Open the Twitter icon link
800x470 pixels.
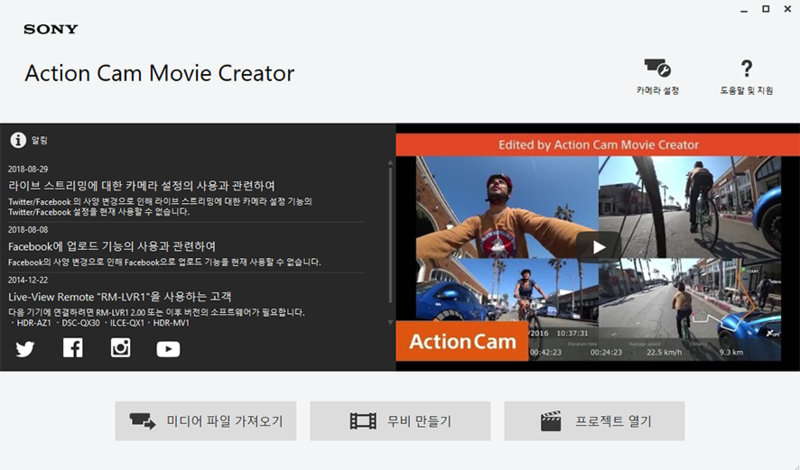[x=24, y=349]
